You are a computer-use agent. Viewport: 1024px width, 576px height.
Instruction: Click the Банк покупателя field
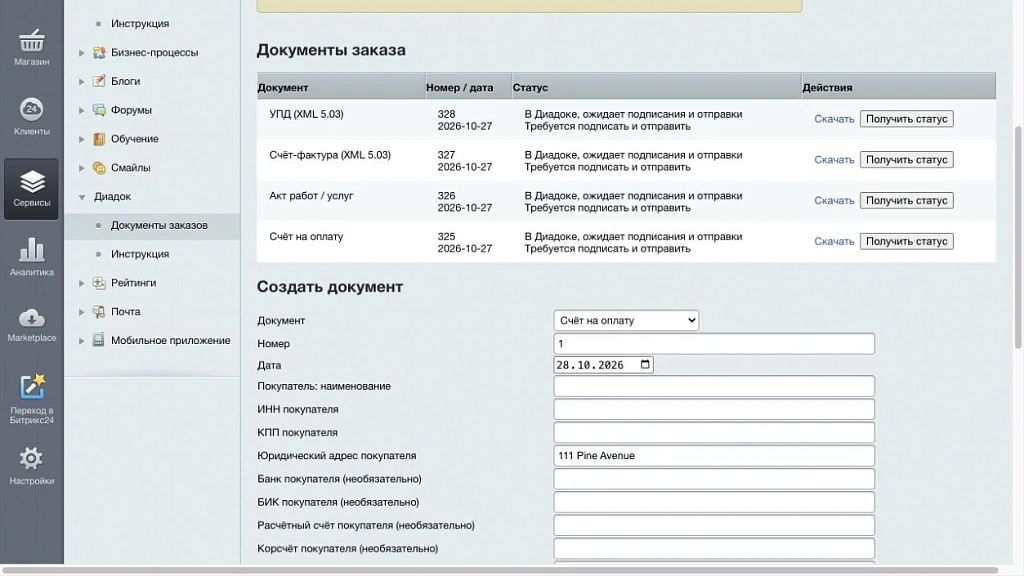(x=714, y=479)
